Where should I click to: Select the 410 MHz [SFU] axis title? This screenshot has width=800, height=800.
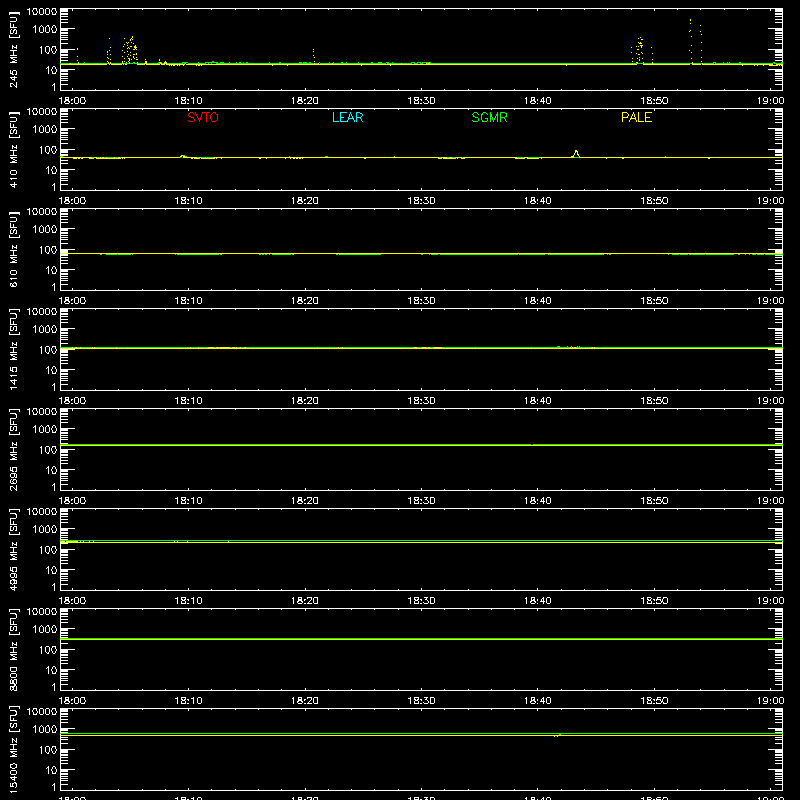pos(13,149)
